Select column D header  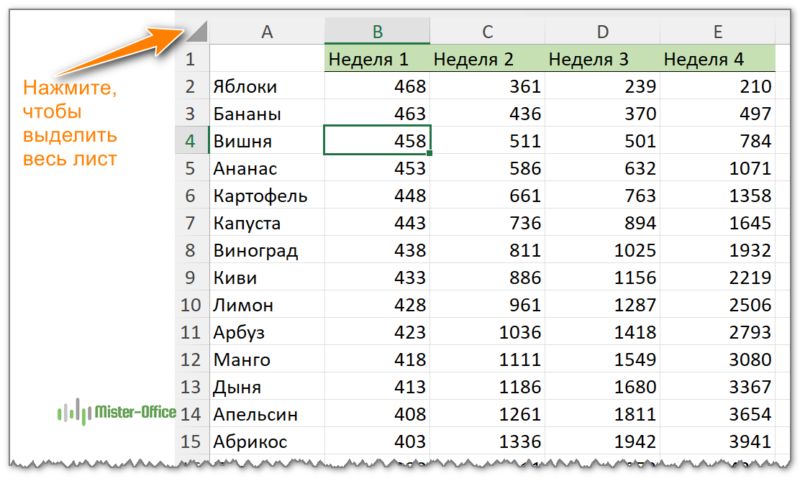pos(602,32)
